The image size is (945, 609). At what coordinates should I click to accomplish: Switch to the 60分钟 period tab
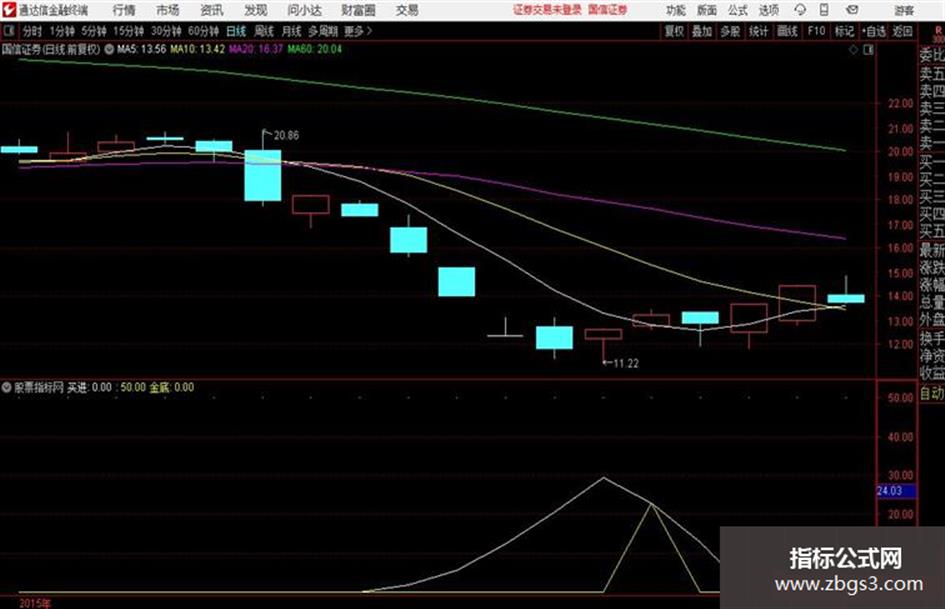(203, 31)
